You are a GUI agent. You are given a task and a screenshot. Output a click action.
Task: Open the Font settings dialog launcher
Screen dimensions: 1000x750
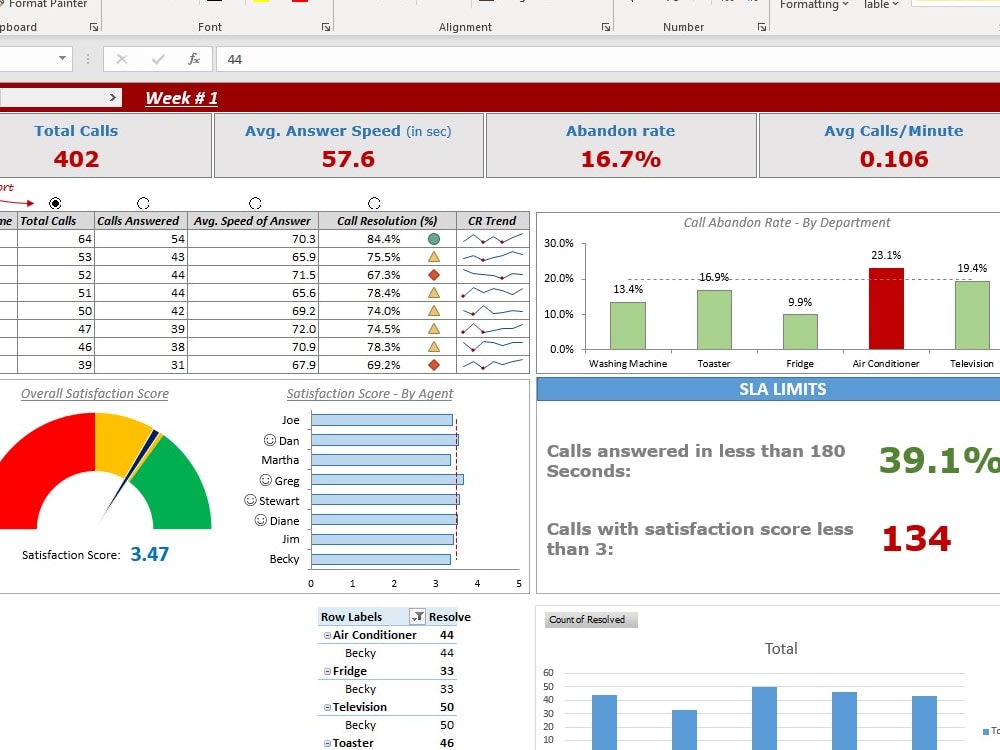click(326, 27)
